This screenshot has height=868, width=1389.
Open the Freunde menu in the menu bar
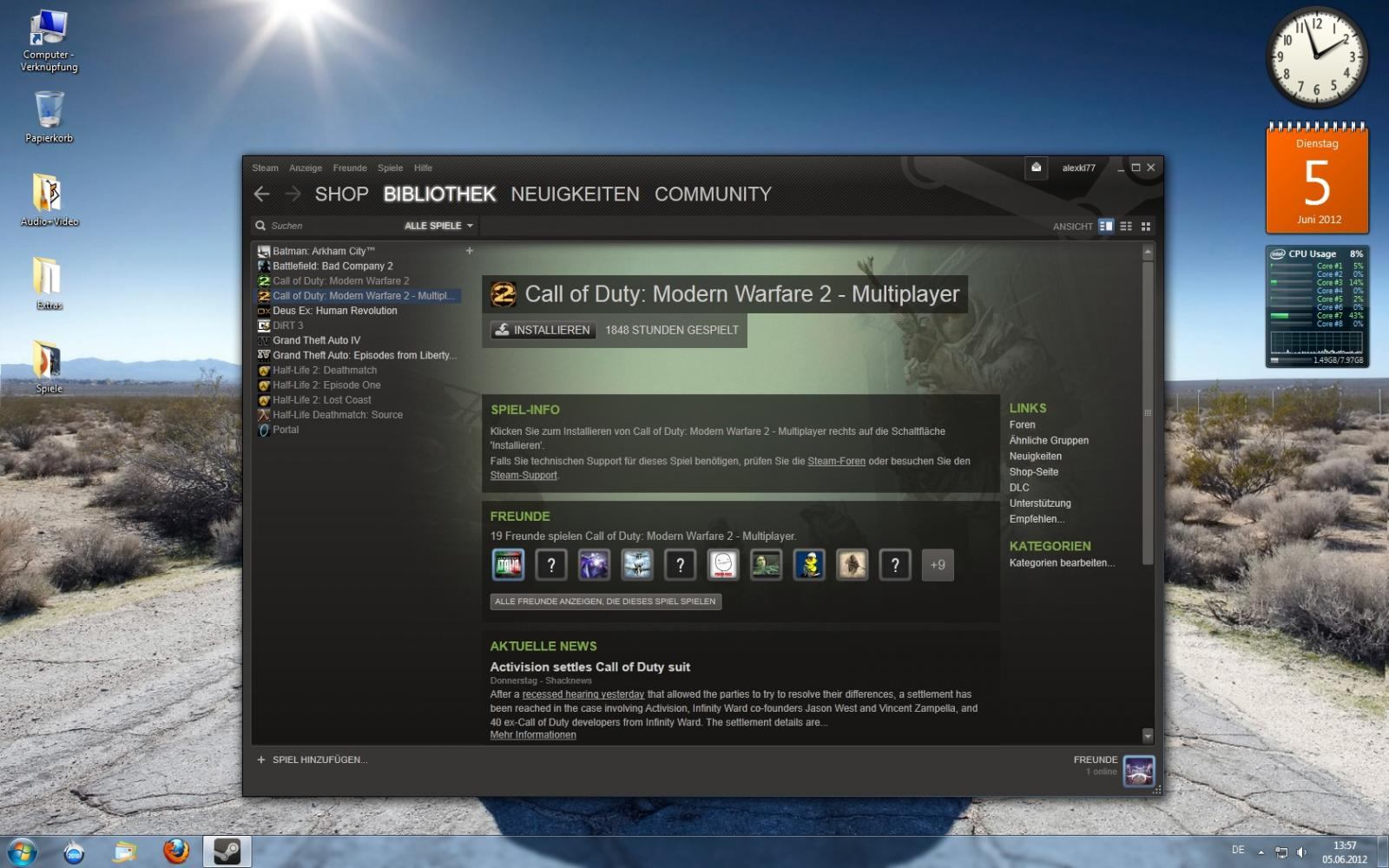(350, 168)
